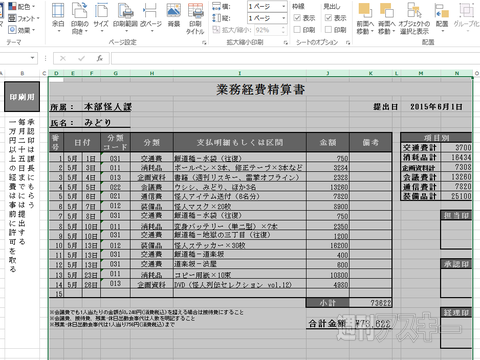
Task: Open オブジェクトの選択と表示 selection pane
Action: (x=414, y=19)
